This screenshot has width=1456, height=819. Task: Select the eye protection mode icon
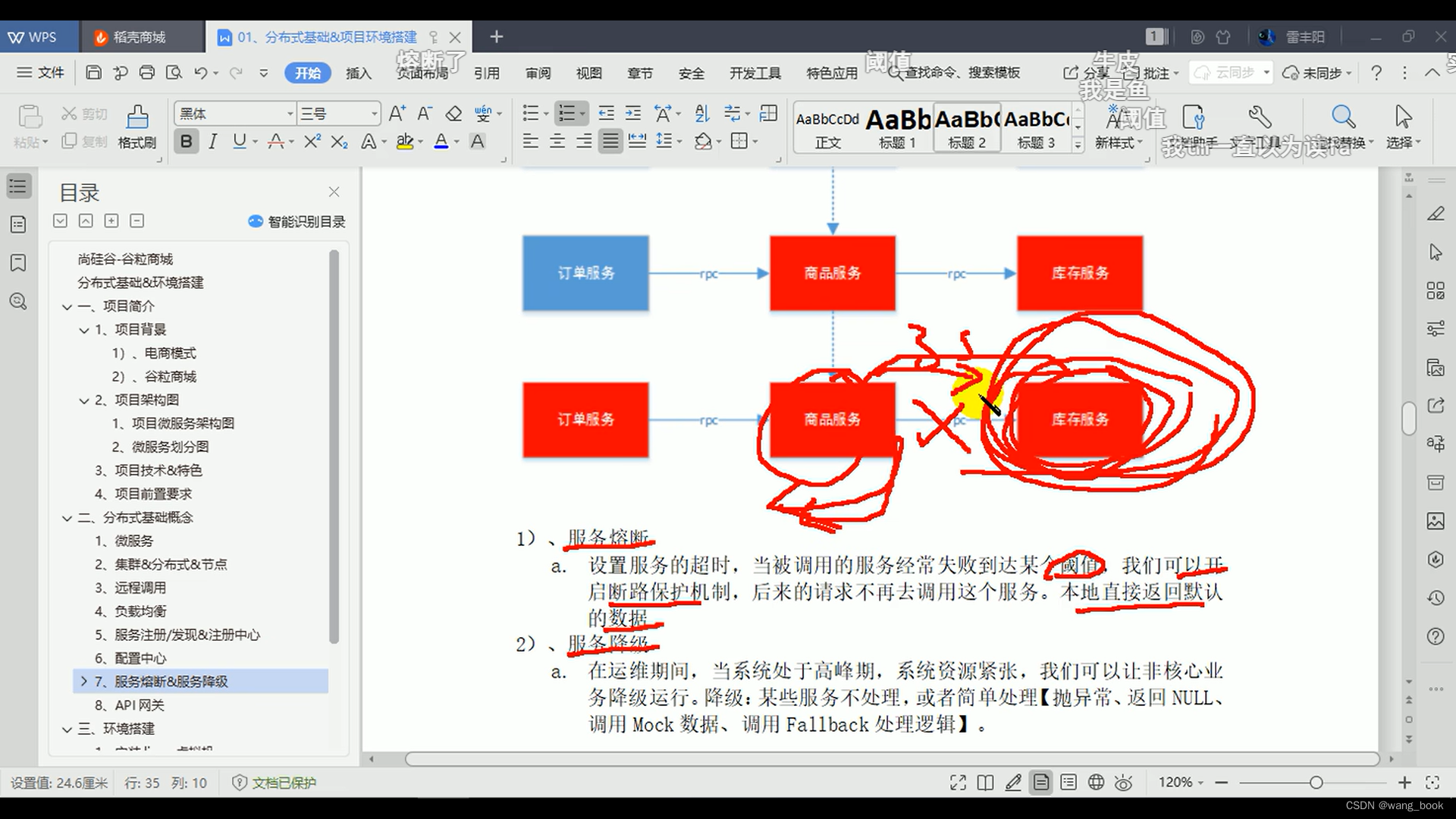click(x=1123, y=782)
